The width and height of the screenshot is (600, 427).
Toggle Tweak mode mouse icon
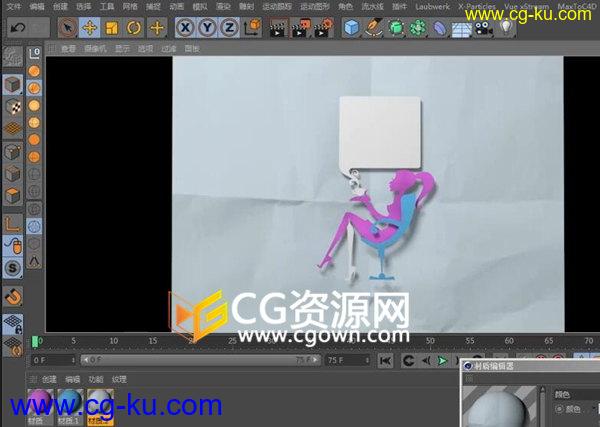click(13, 245)
